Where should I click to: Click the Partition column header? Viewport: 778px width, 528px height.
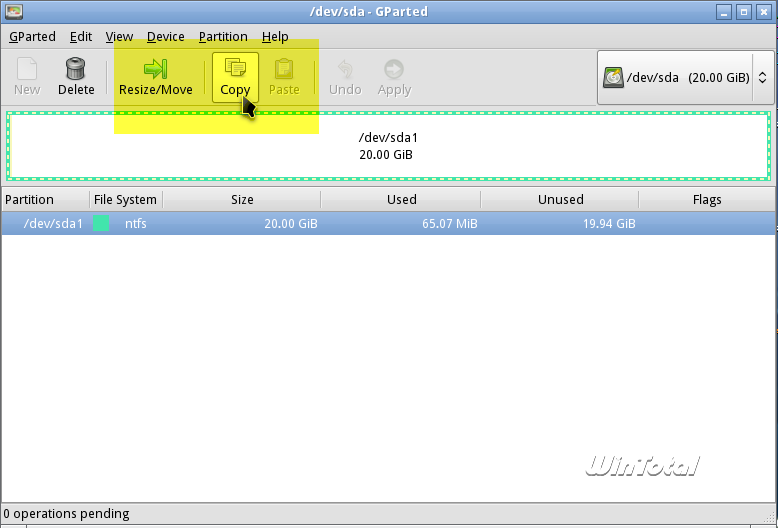tap(45, 199)
